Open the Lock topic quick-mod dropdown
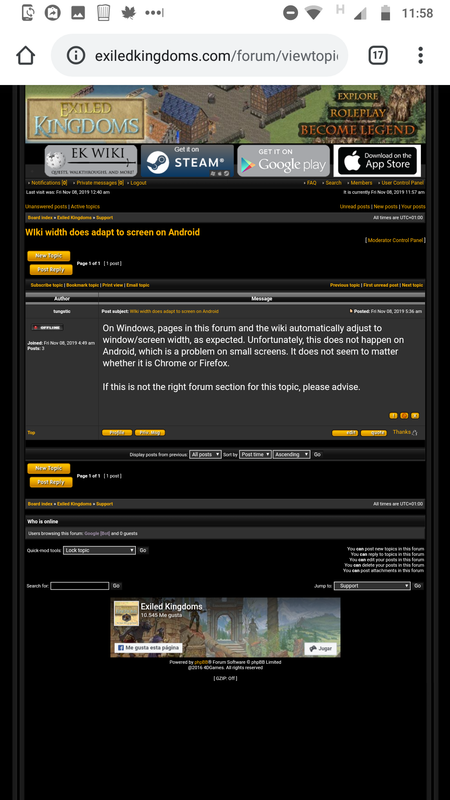Viewport: 450px width, 800px height. tap(99, 551)
